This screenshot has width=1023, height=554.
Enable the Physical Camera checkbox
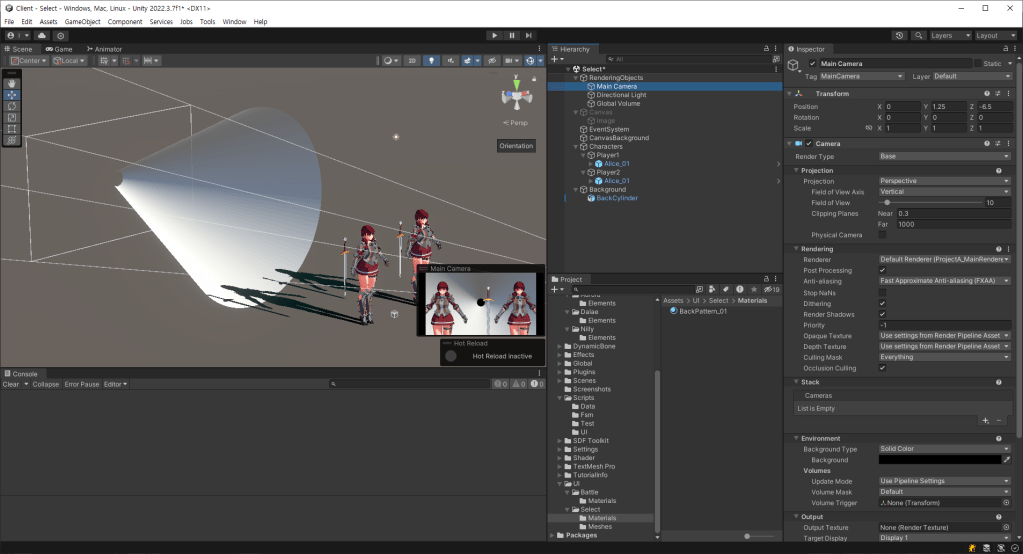click(881, 235)
